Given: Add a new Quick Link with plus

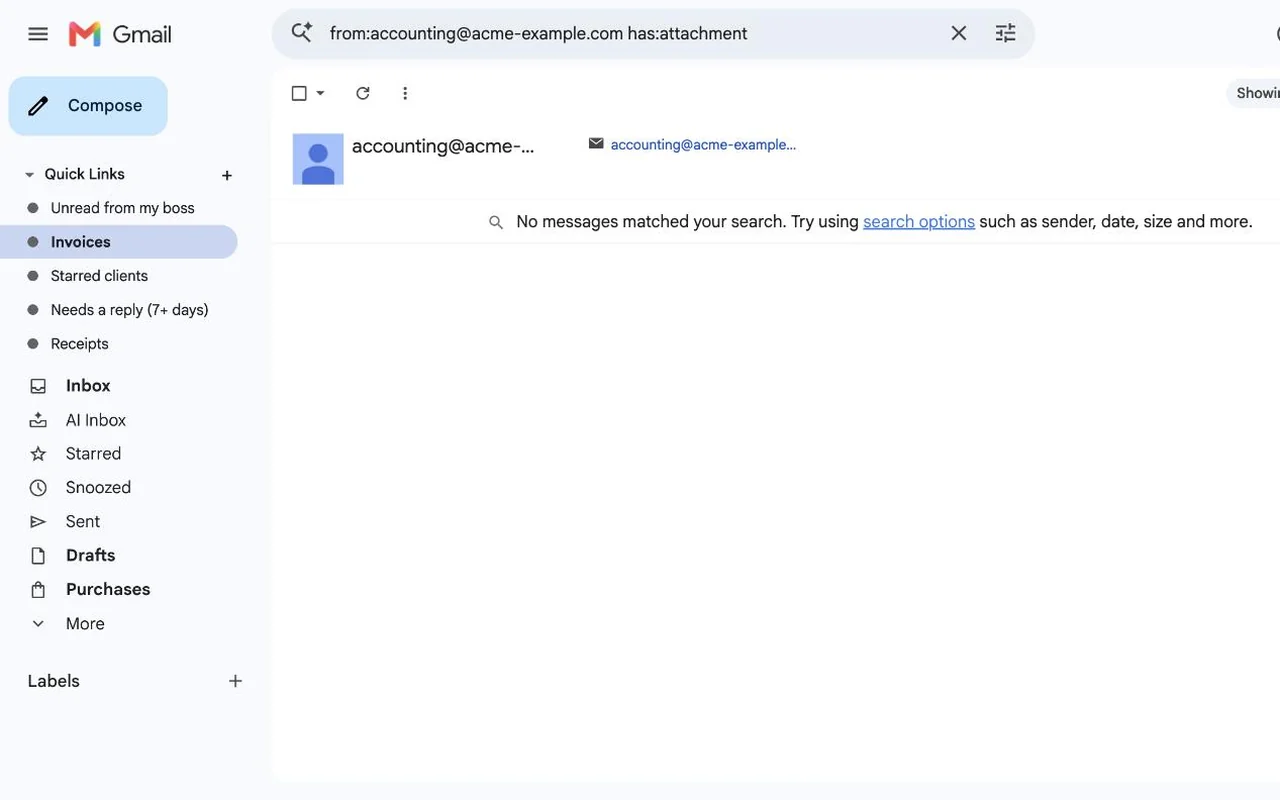Looking at the screenshot, I should click(x=227, y=175).
